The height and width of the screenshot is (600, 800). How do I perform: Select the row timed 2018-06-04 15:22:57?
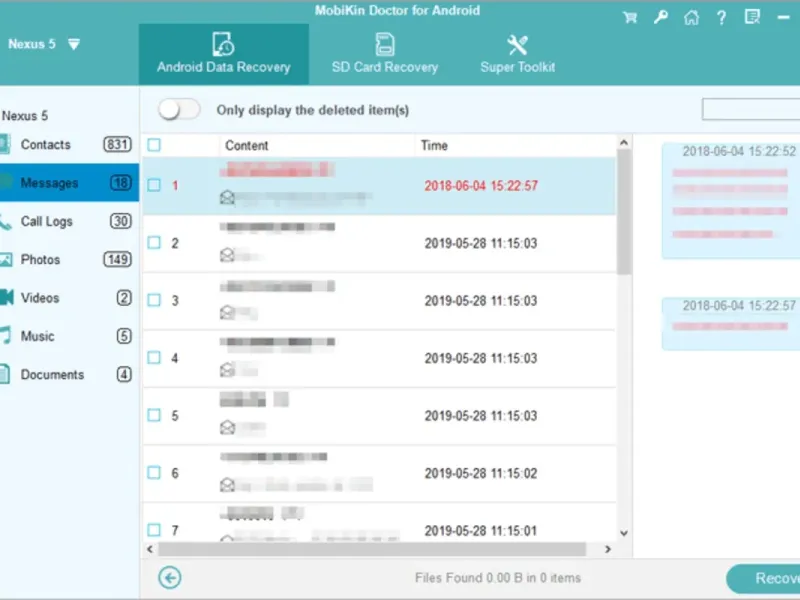tap(379, 186)
